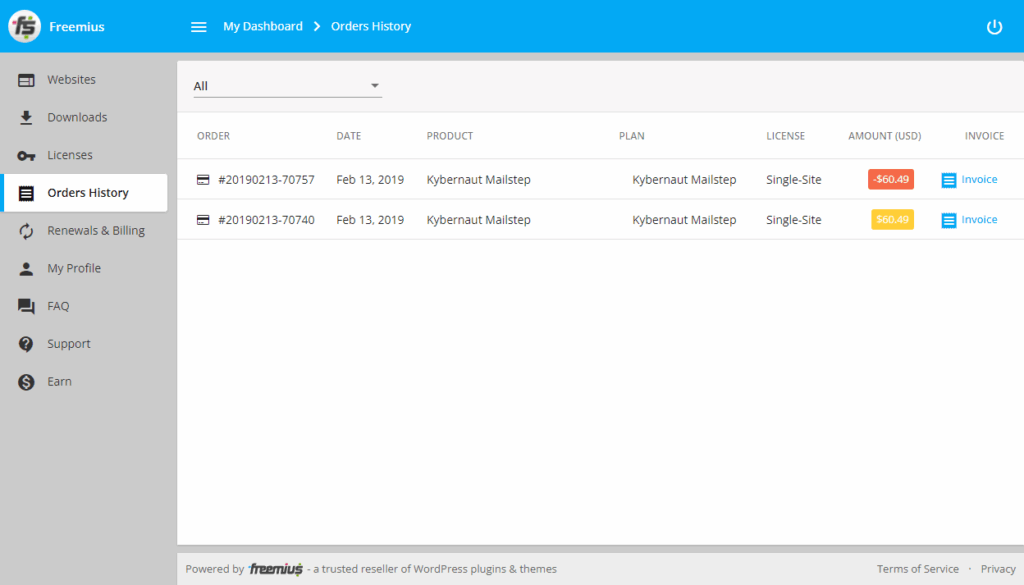Open Terms of Service link
This screenshot has height=585, width=1024.
[x=918, y=569]
